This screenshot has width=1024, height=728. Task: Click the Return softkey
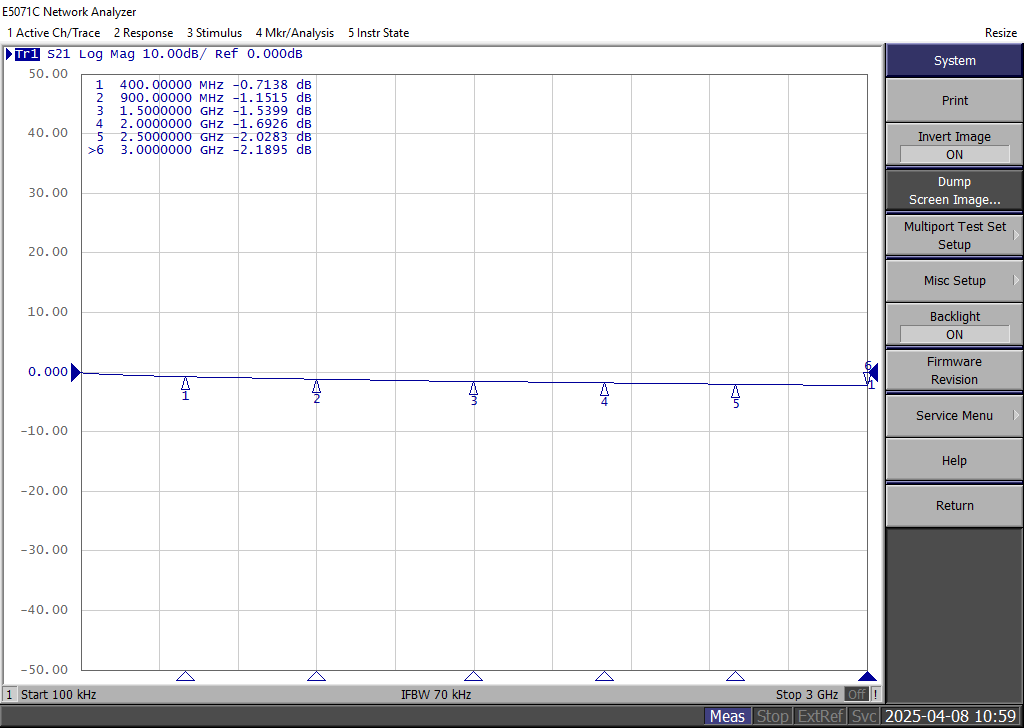click(954, 506)
